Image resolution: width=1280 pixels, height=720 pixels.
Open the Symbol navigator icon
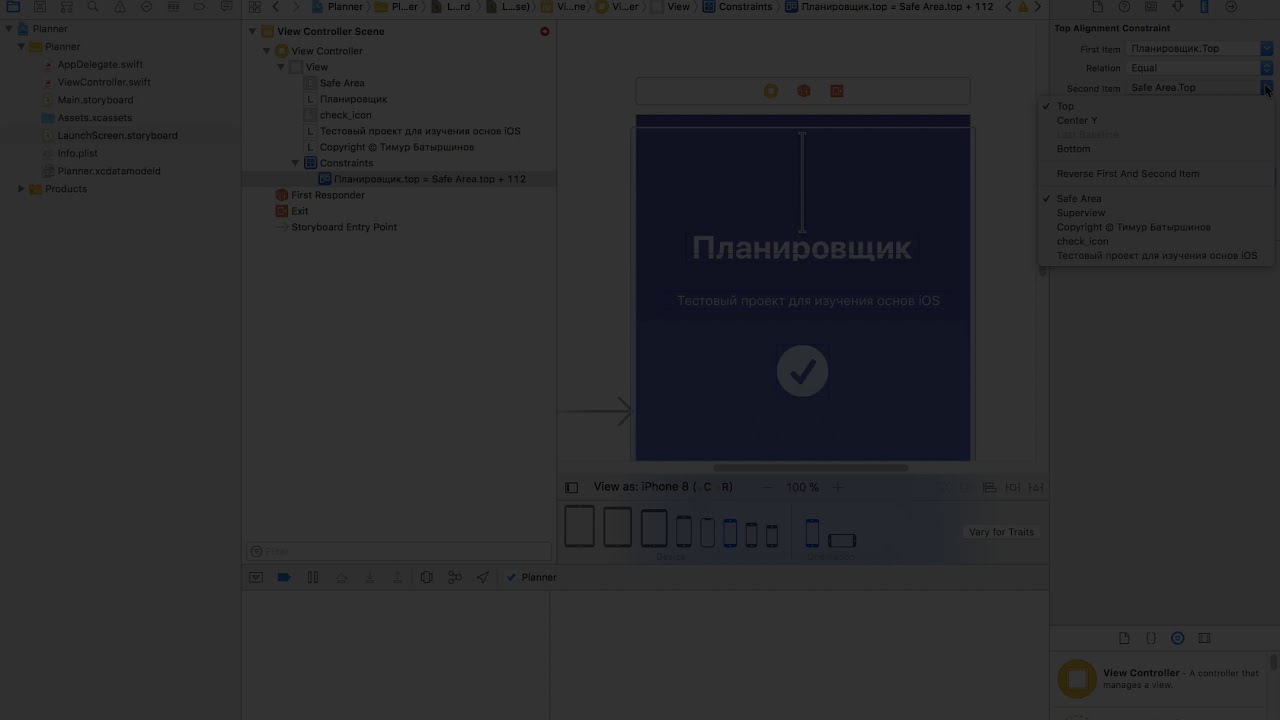(x=66, y=7)
